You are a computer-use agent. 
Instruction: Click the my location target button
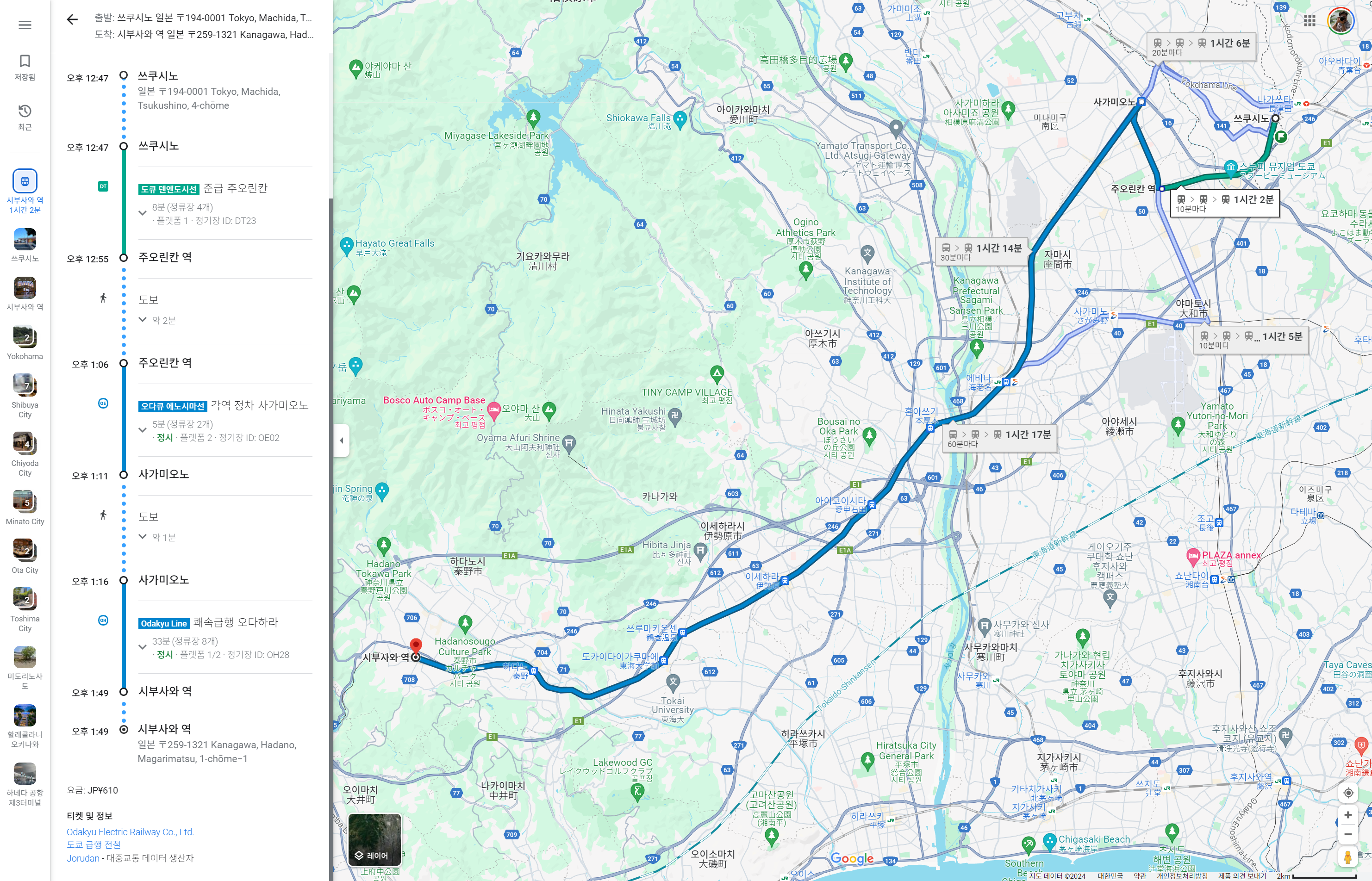coord(1348,792)
